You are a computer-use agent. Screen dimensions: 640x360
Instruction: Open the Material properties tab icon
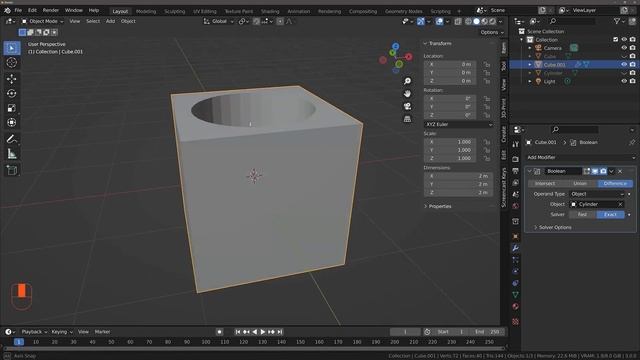point(516,307)
